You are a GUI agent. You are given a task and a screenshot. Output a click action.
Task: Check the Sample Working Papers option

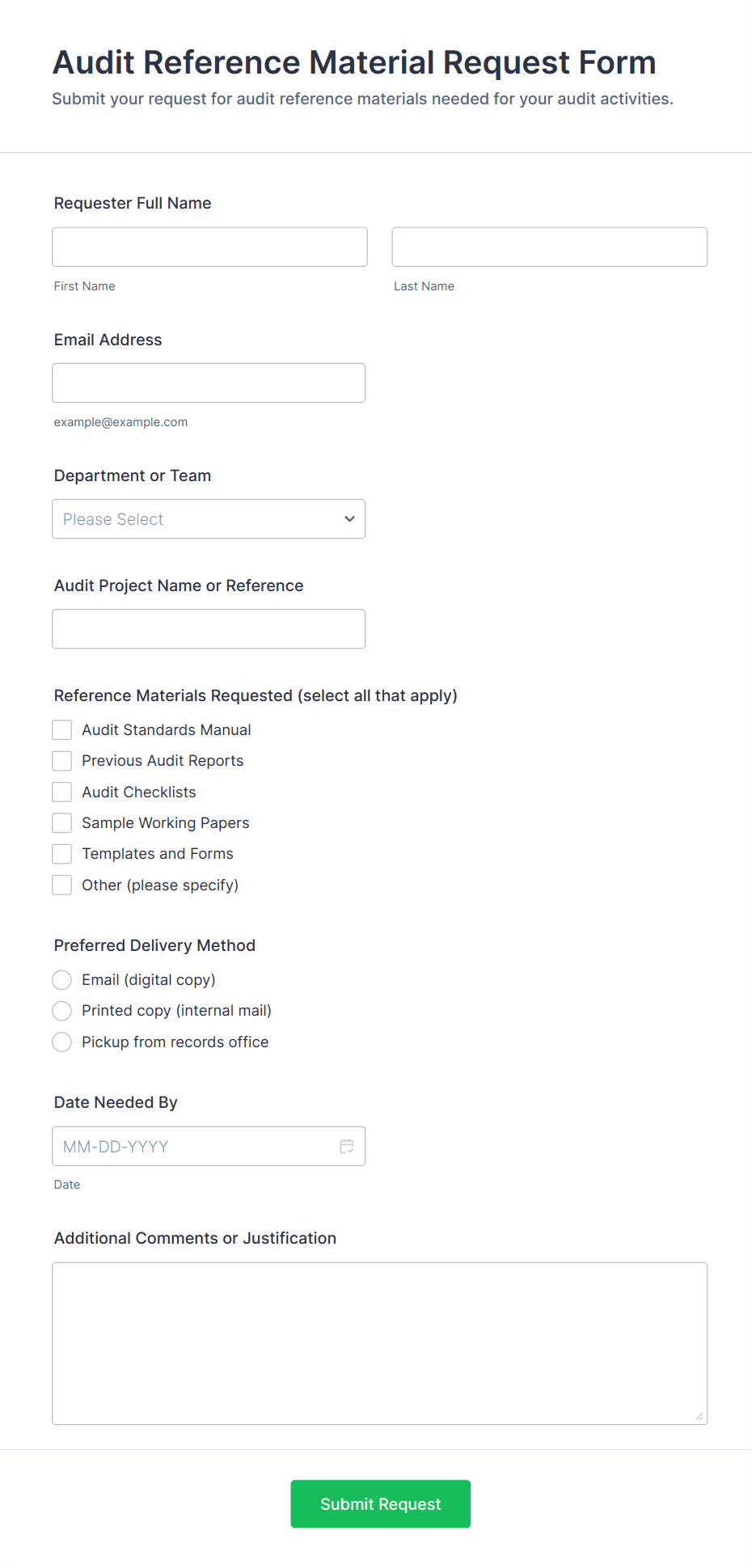point(61,822)
